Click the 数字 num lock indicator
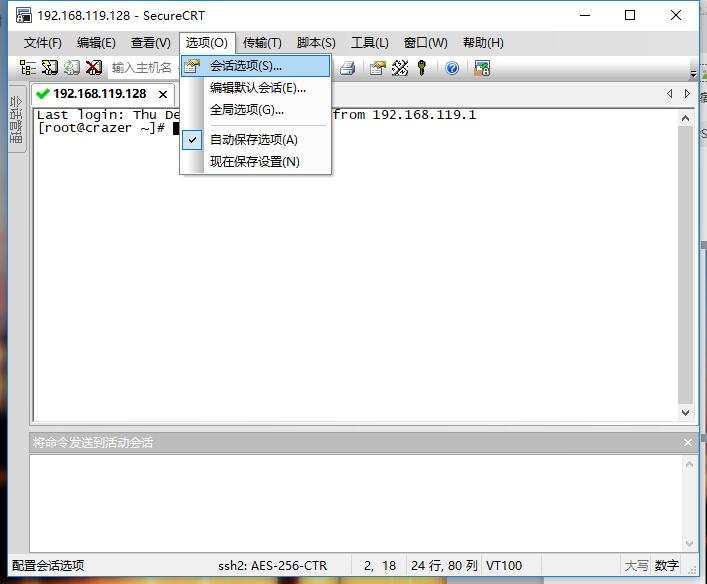 [x=666, y=566]
